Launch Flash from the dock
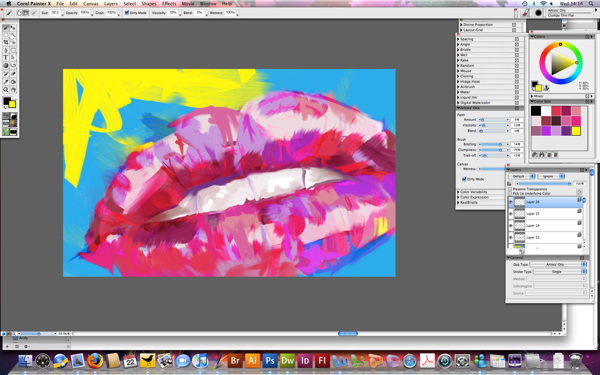 click(x=322, y=360)
